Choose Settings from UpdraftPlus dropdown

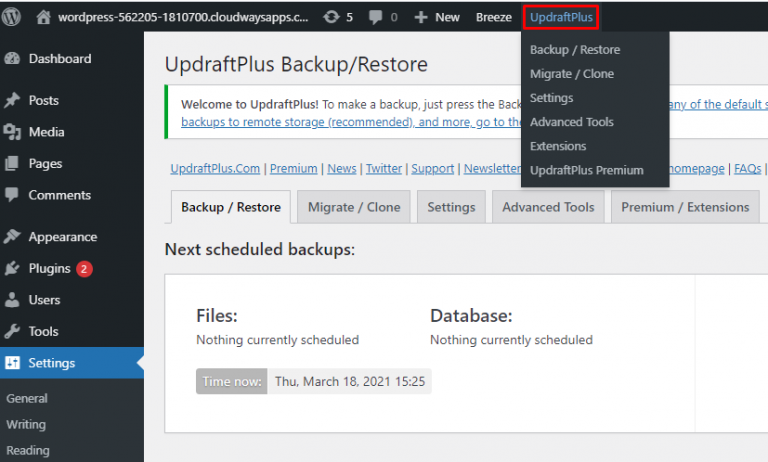coord(552,98)
